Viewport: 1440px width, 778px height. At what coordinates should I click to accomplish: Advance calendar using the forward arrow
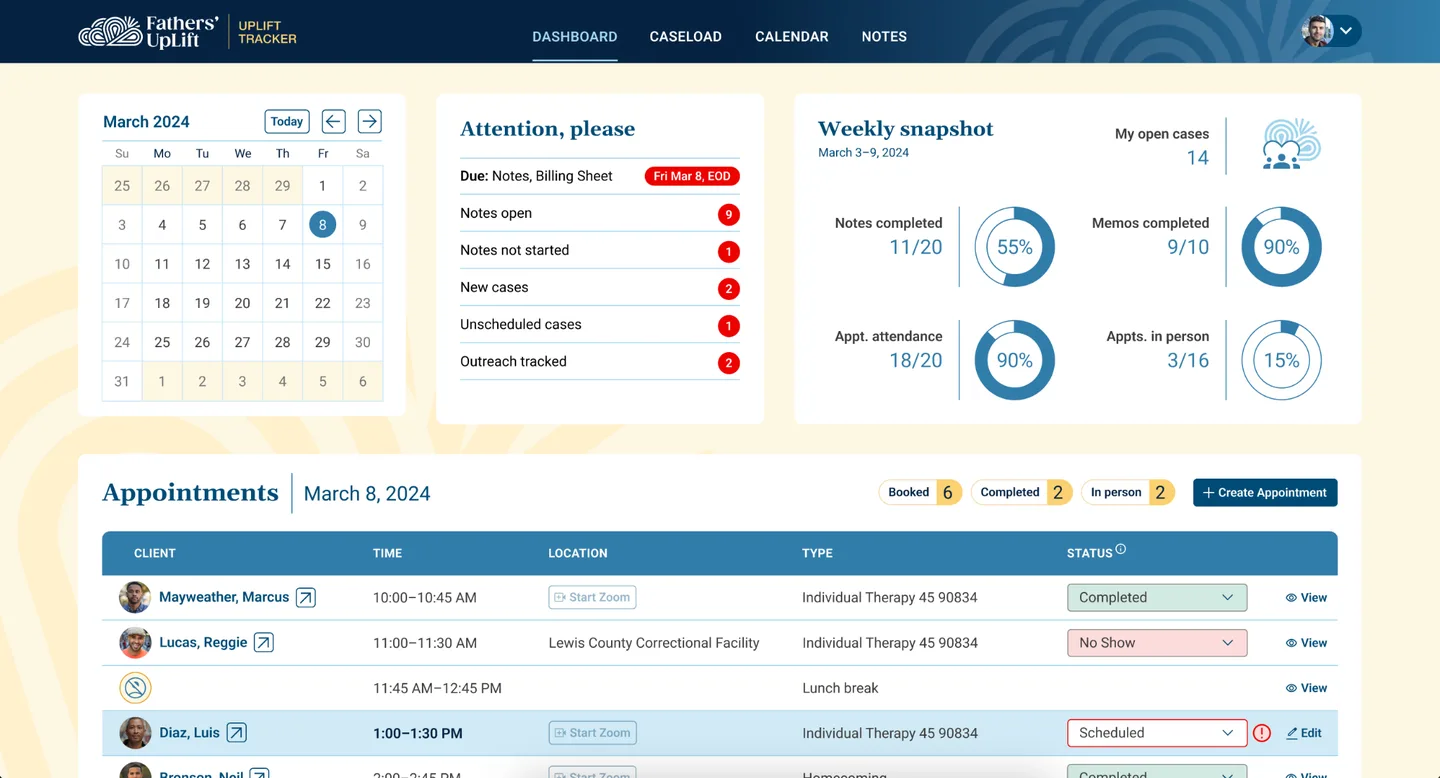[369, 121]
